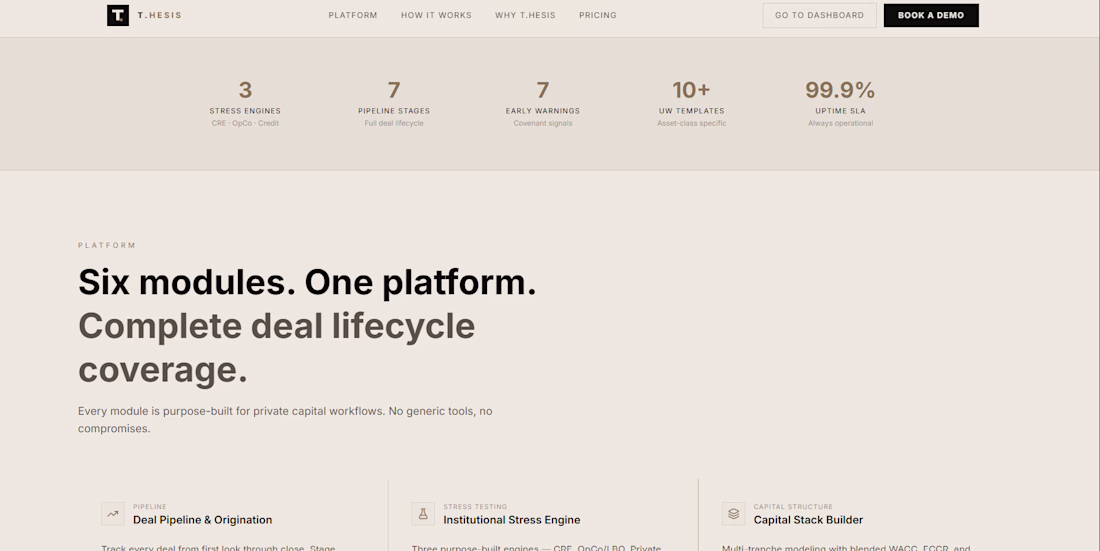Screen dimensions: 1100x551
Task: Open the How It Works nav item
Action: 436,15
